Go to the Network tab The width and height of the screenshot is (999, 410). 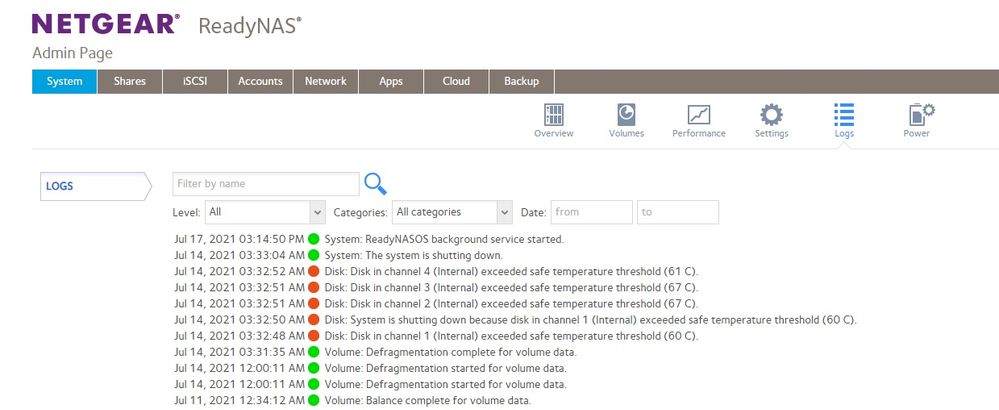click(325, 81)
